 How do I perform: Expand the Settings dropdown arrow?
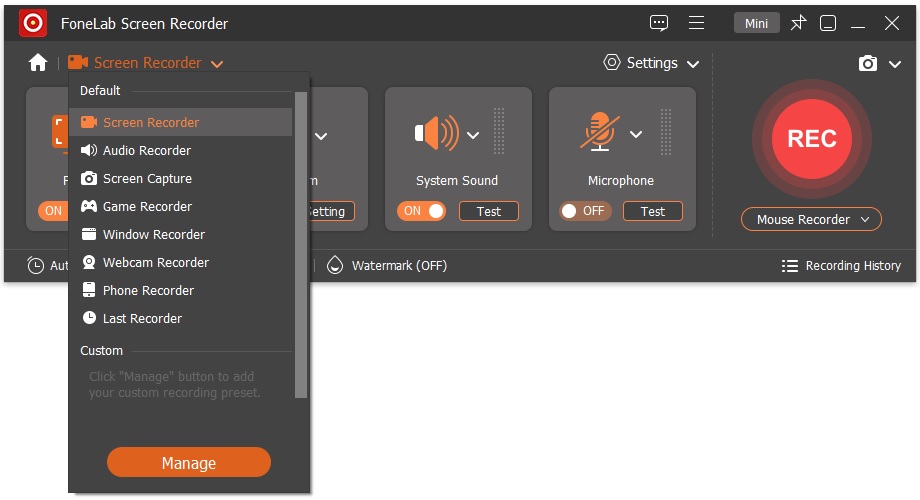693,64
